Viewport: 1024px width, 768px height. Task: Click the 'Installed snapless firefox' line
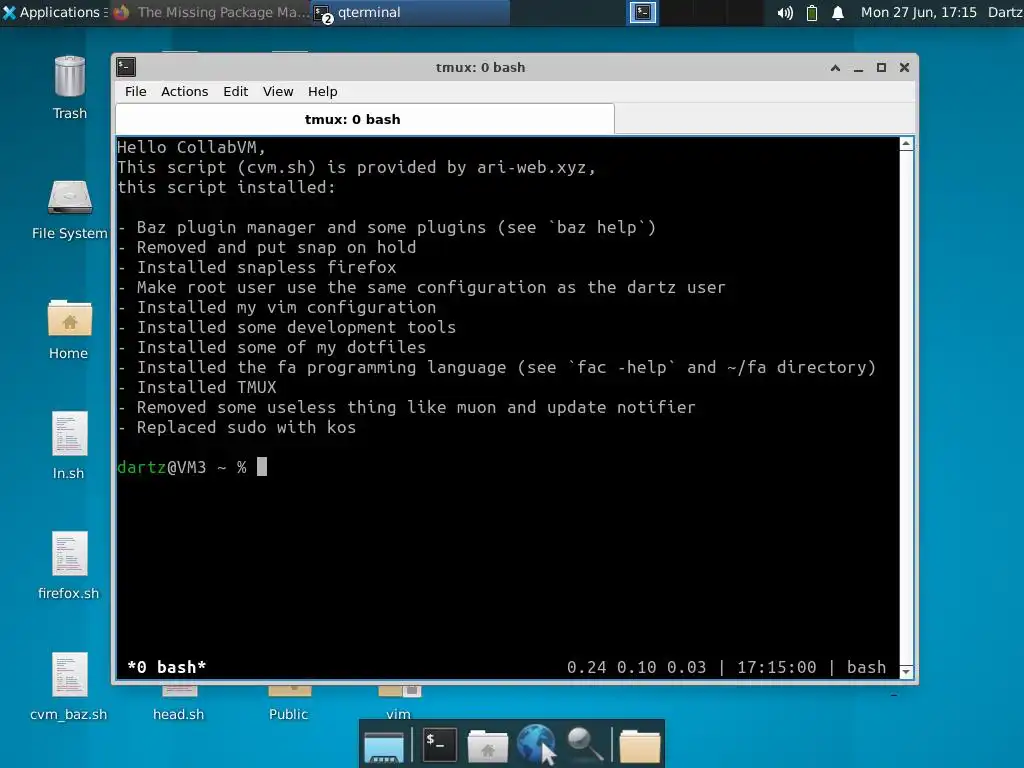[257, 268]
